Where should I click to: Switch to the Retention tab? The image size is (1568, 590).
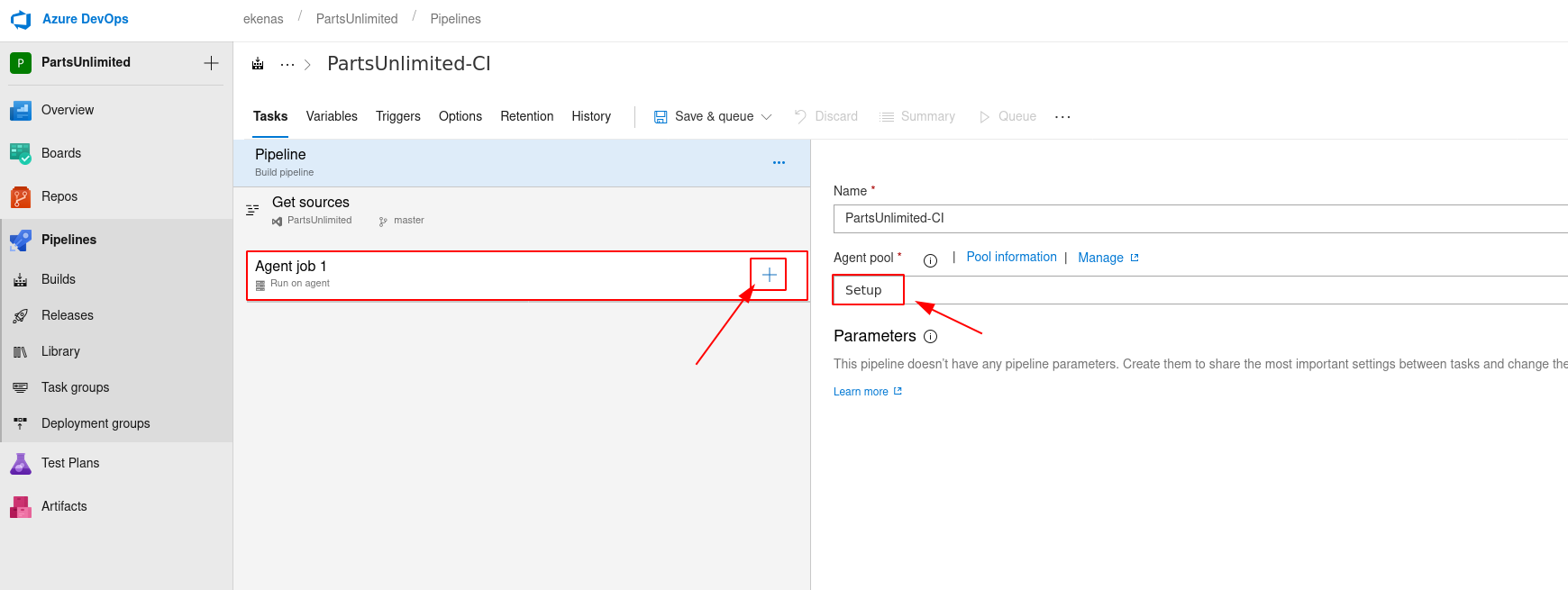click(x=527, y=116)
